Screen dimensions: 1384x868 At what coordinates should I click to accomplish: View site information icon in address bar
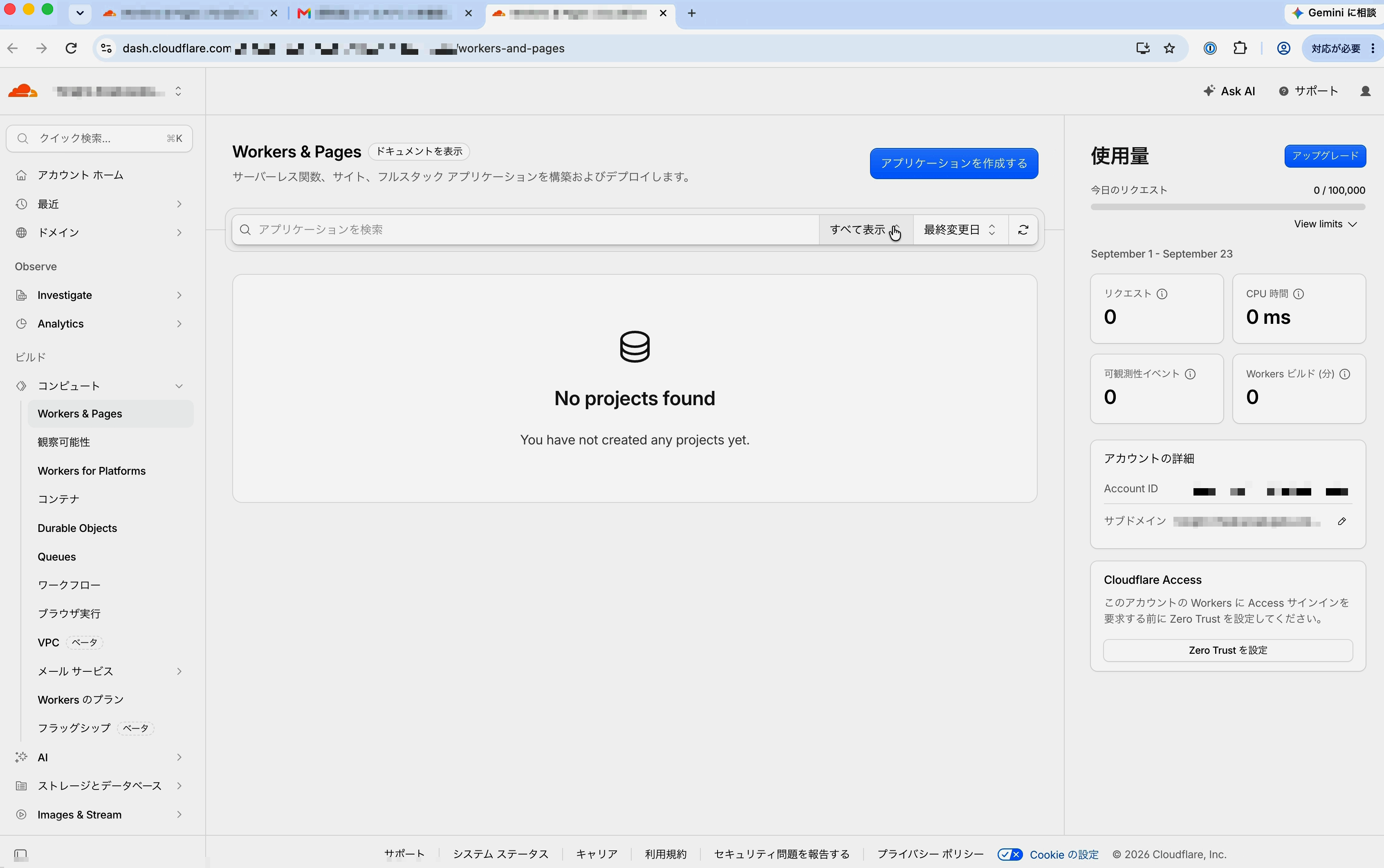click(106, 48)
